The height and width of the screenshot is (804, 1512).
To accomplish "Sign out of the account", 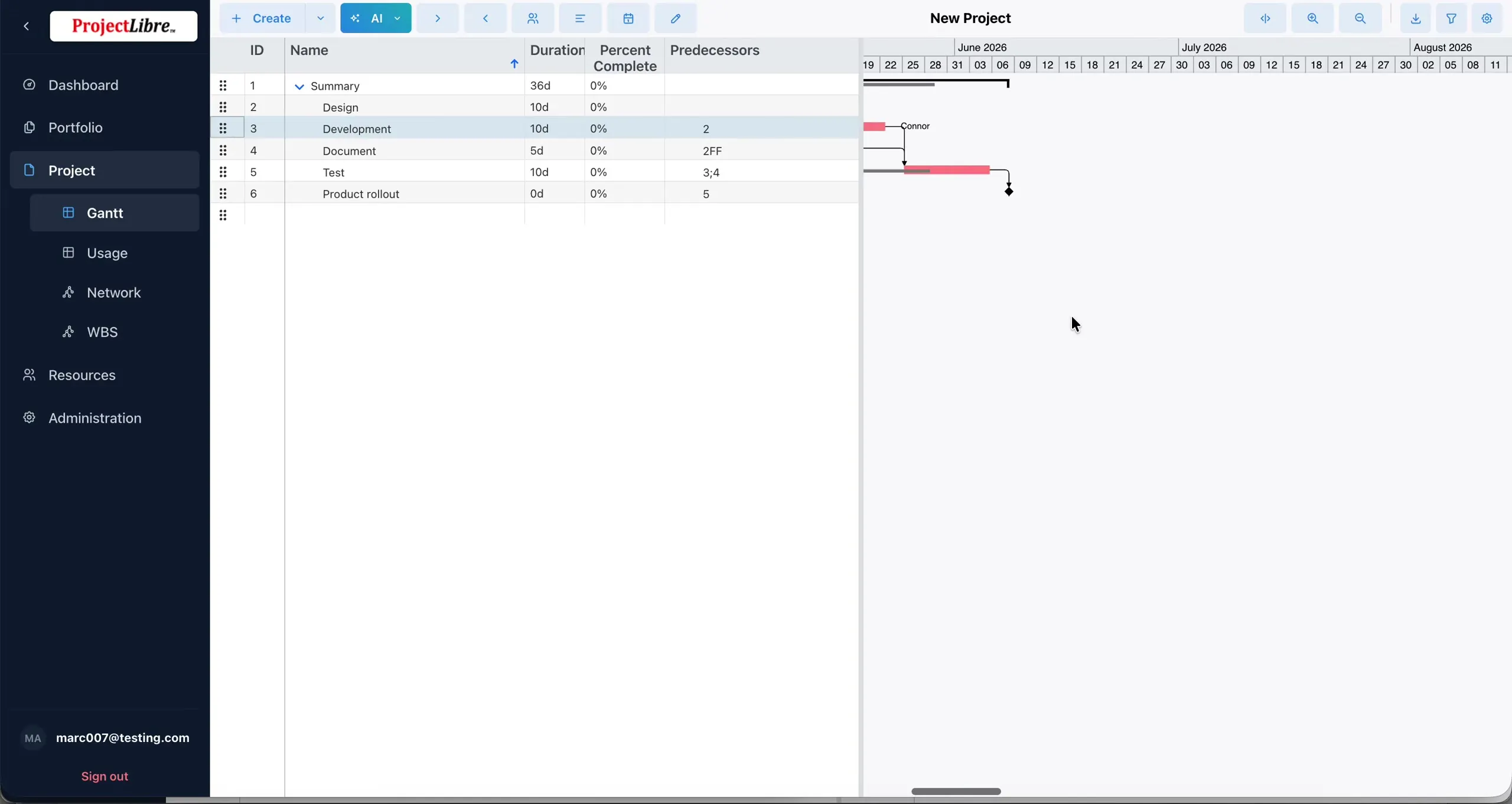I will (105, 776).
